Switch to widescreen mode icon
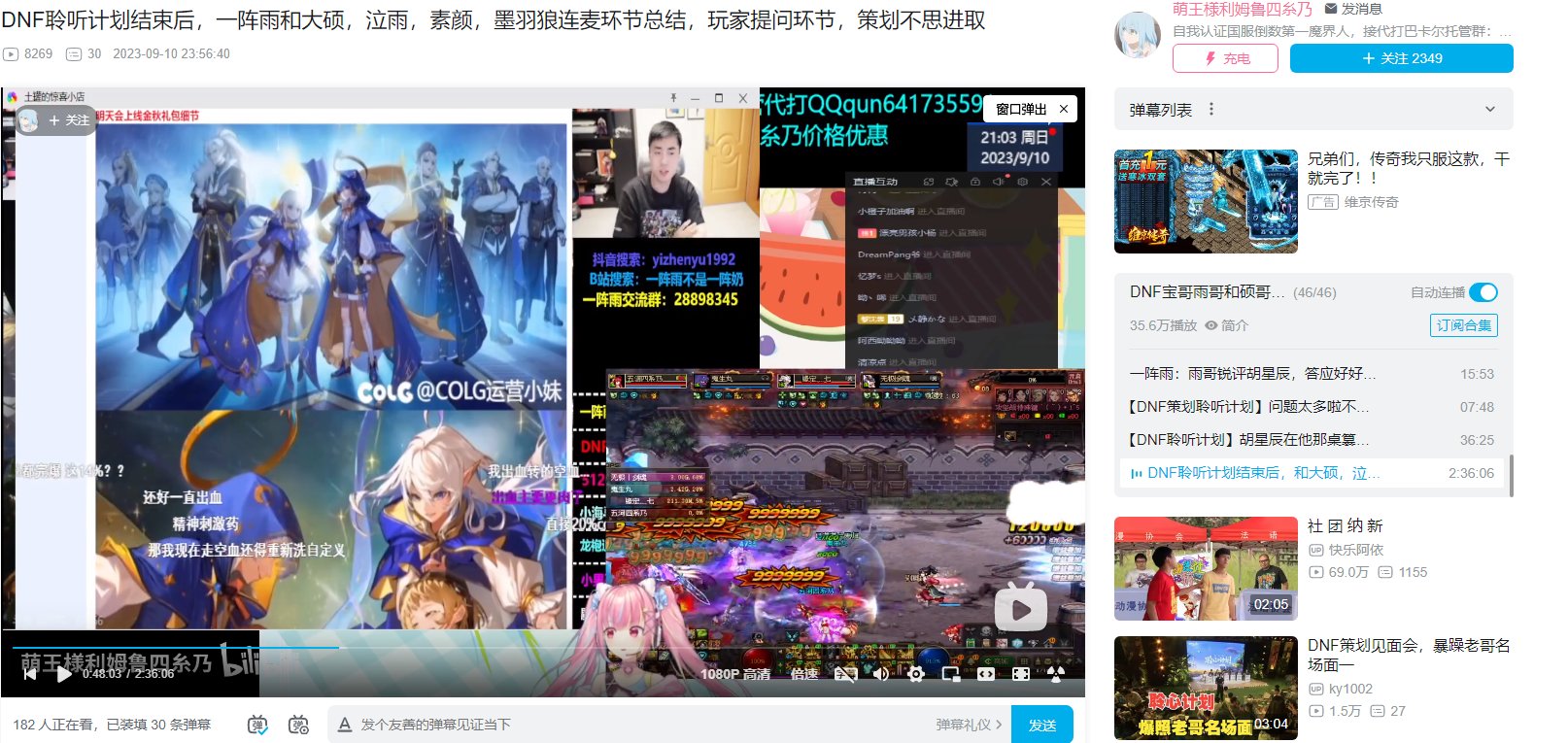This screenshot has width=1568, height=743. [986, 673]
